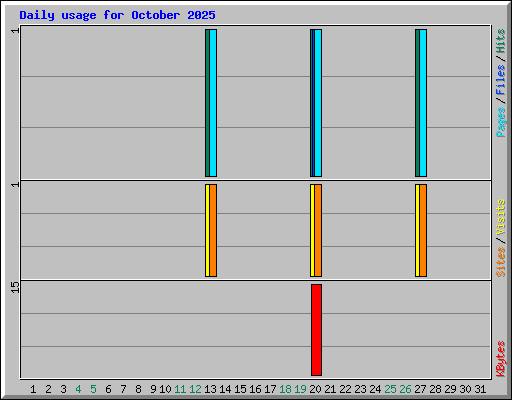Click the cyan Pages legend label
Image resolution: width=512 pixels, height=400 pixels.
[x=500, y=122]
